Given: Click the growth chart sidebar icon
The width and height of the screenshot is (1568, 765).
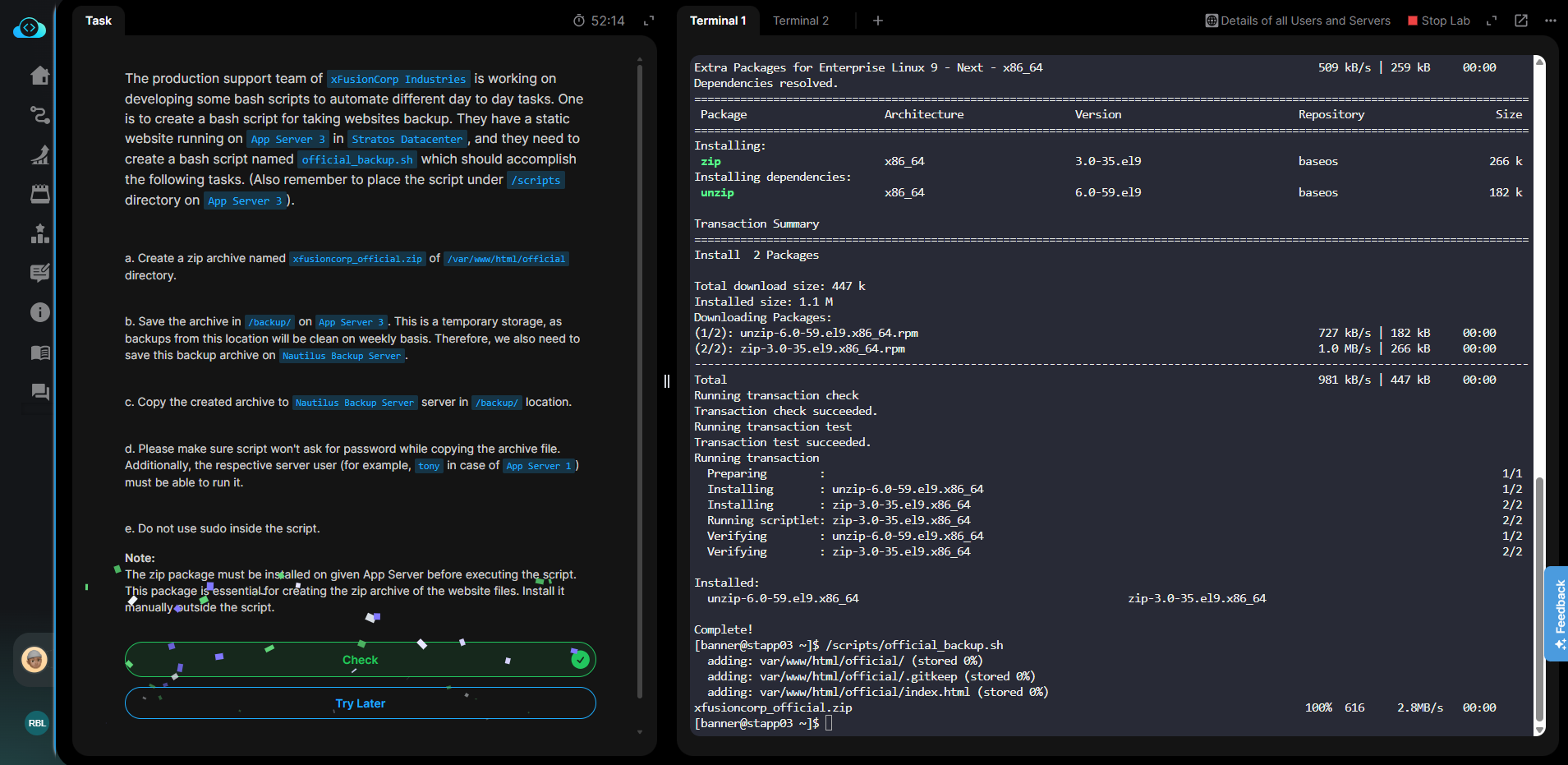Looking at the screenshot, I should (39, 154).
